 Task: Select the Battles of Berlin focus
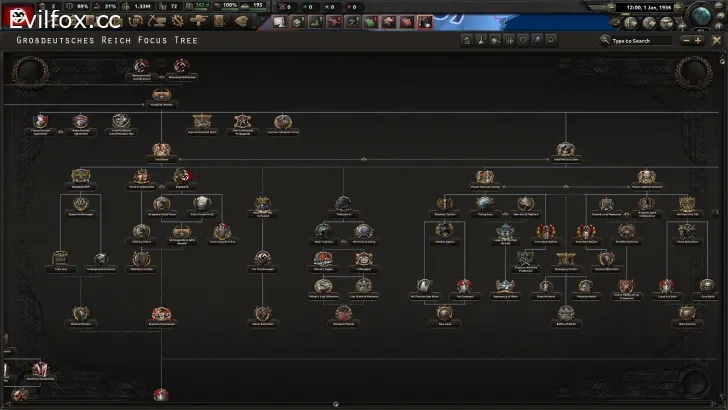pos(566,313)
